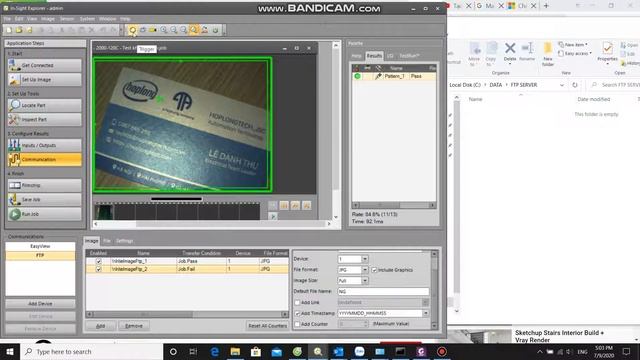Click the Default File Name input field
The image size is (640, 360).
coord(383,291)
